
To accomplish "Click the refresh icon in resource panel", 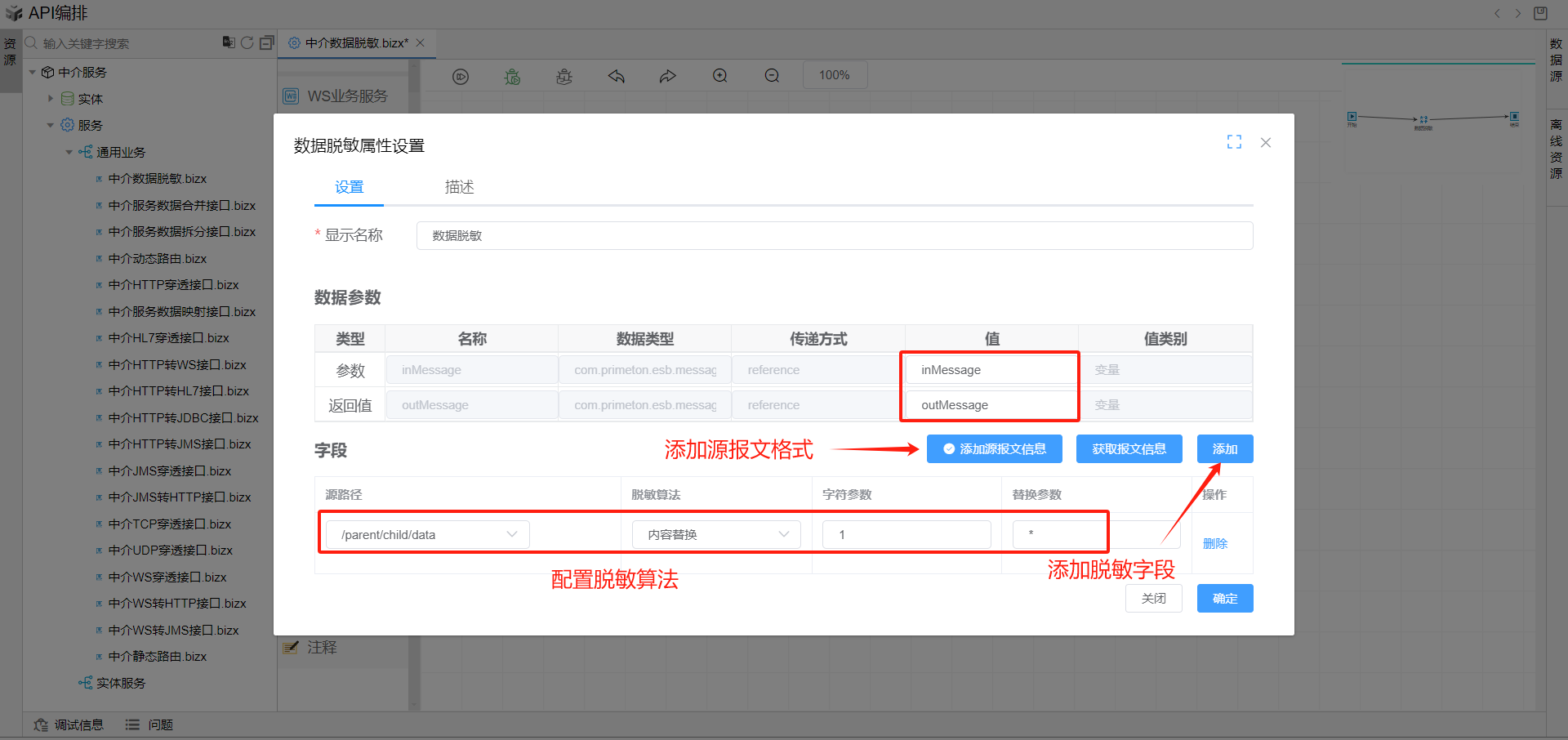I will pos(247,42).
